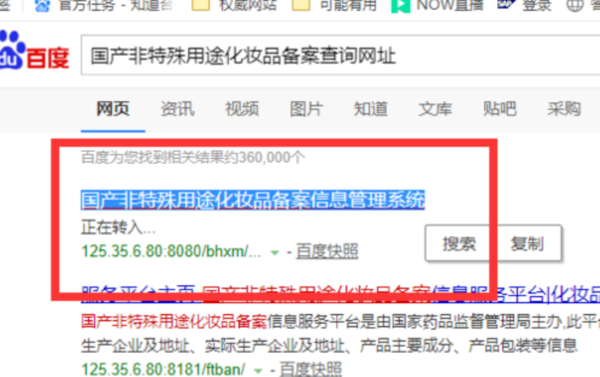Select the 图片 search tab
The image size is (600, 377).
pyautogui.click(x=306, y=109)
